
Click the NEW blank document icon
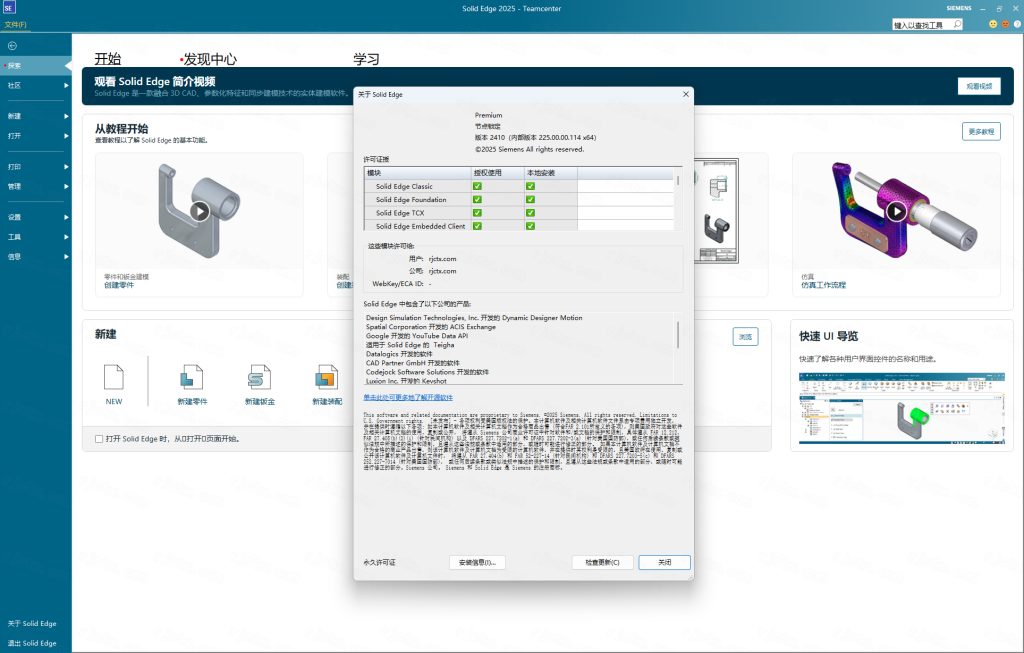(114, 378)
